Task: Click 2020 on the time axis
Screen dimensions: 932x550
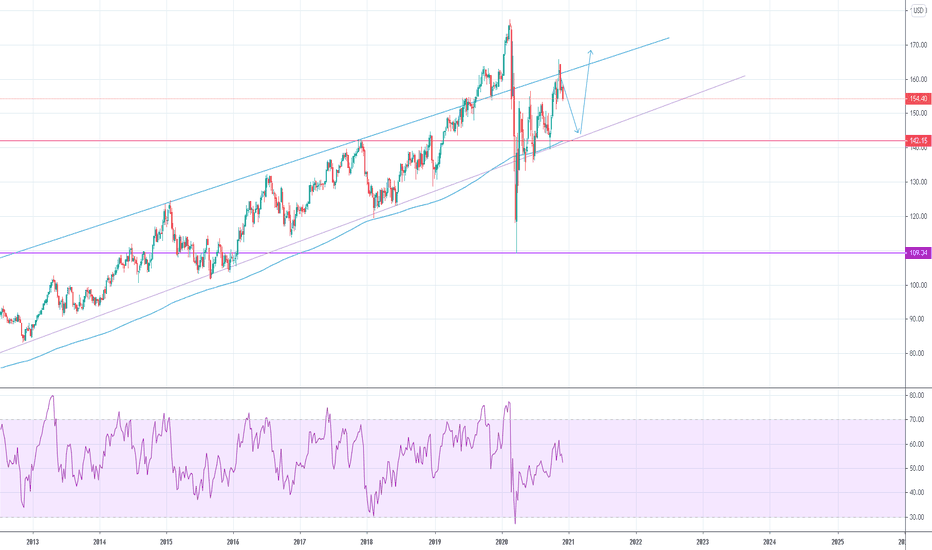Action: pos(502,542)
